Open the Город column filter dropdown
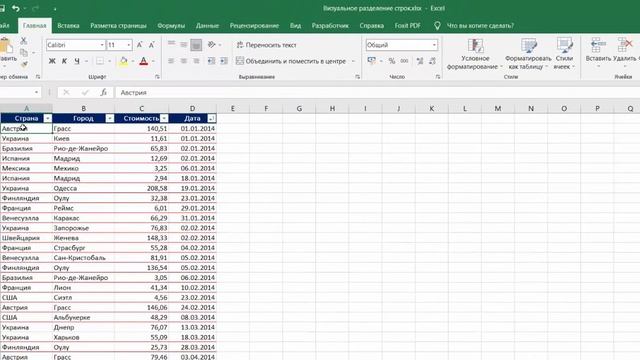 click(110, 118)
